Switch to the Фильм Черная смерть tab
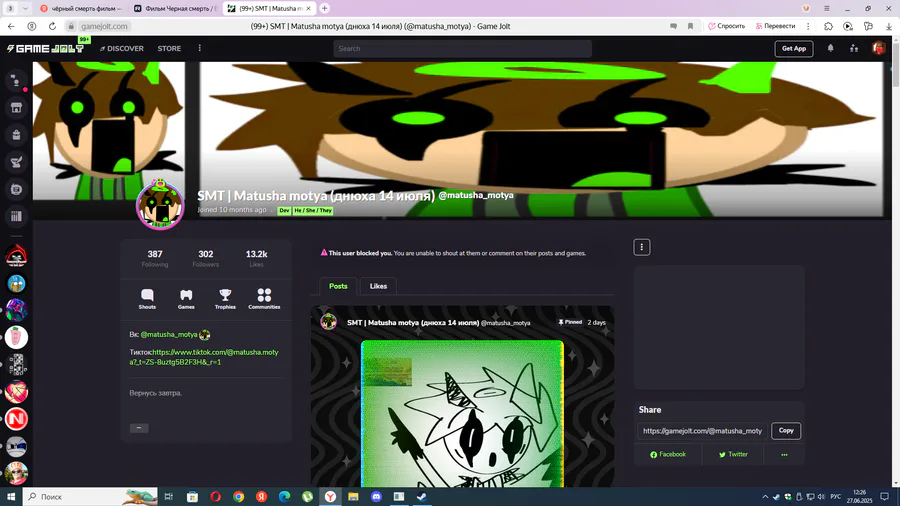The height and width of the screenshot is (506, 900). 175,9
